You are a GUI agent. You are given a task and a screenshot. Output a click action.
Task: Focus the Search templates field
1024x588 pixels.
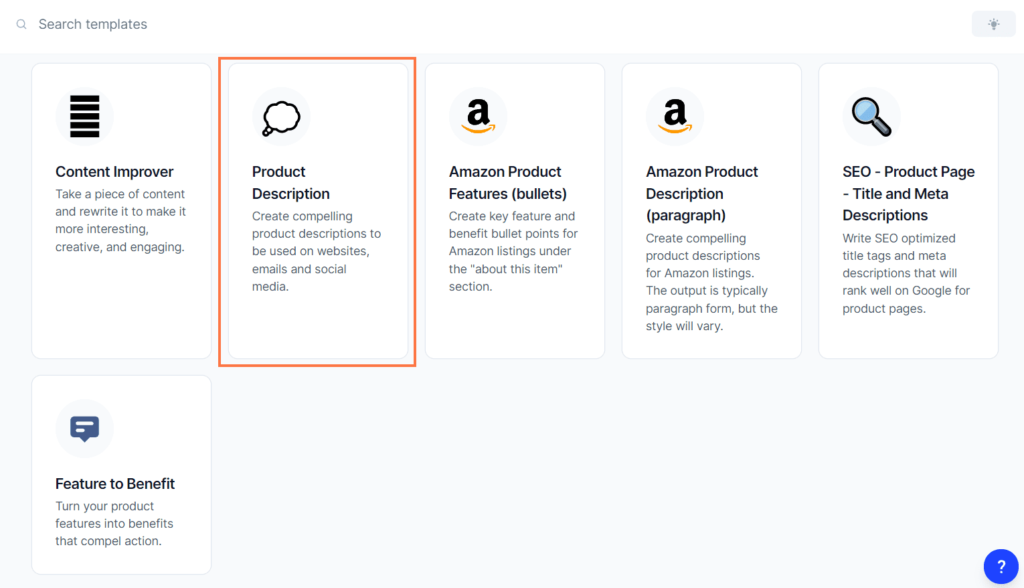coord(490,24)
